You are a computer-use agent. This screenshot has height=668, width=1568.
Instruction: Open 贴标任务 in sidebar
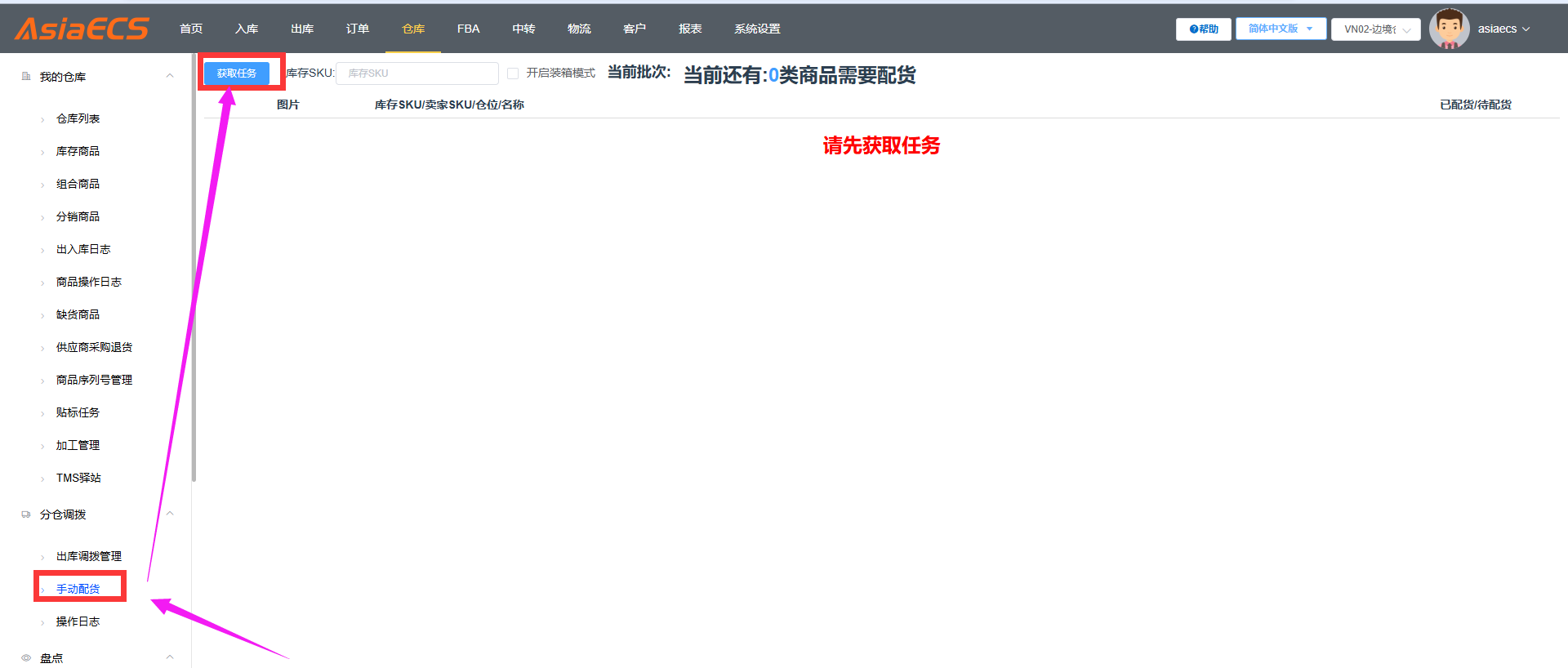pyautogui.click(x=78, y=412)
